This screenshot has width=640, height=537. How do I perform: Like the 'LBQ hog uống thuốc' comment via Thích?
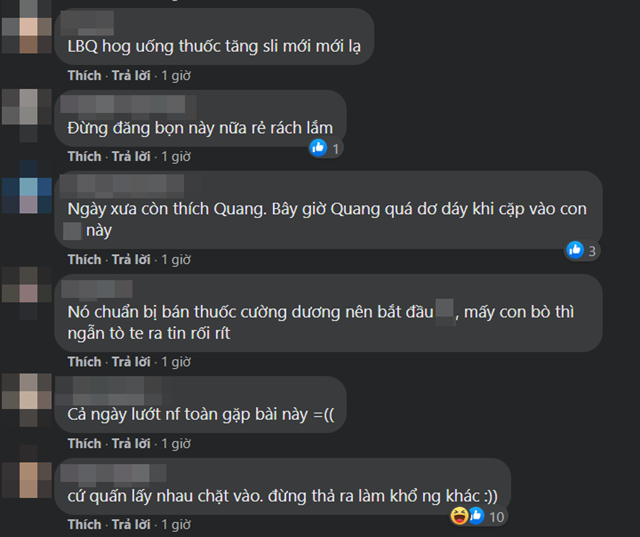[x=84, y=75]
